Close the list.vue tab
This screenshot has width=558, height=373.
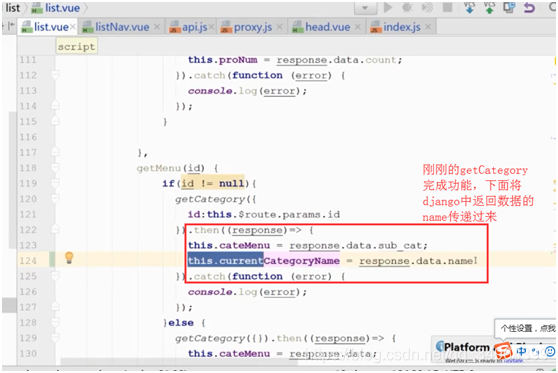tap(73, 27)
